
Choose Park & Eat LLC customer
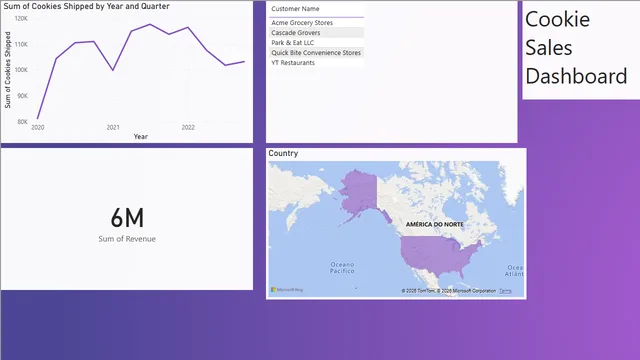pyautogui.click(x=316, y=43)
